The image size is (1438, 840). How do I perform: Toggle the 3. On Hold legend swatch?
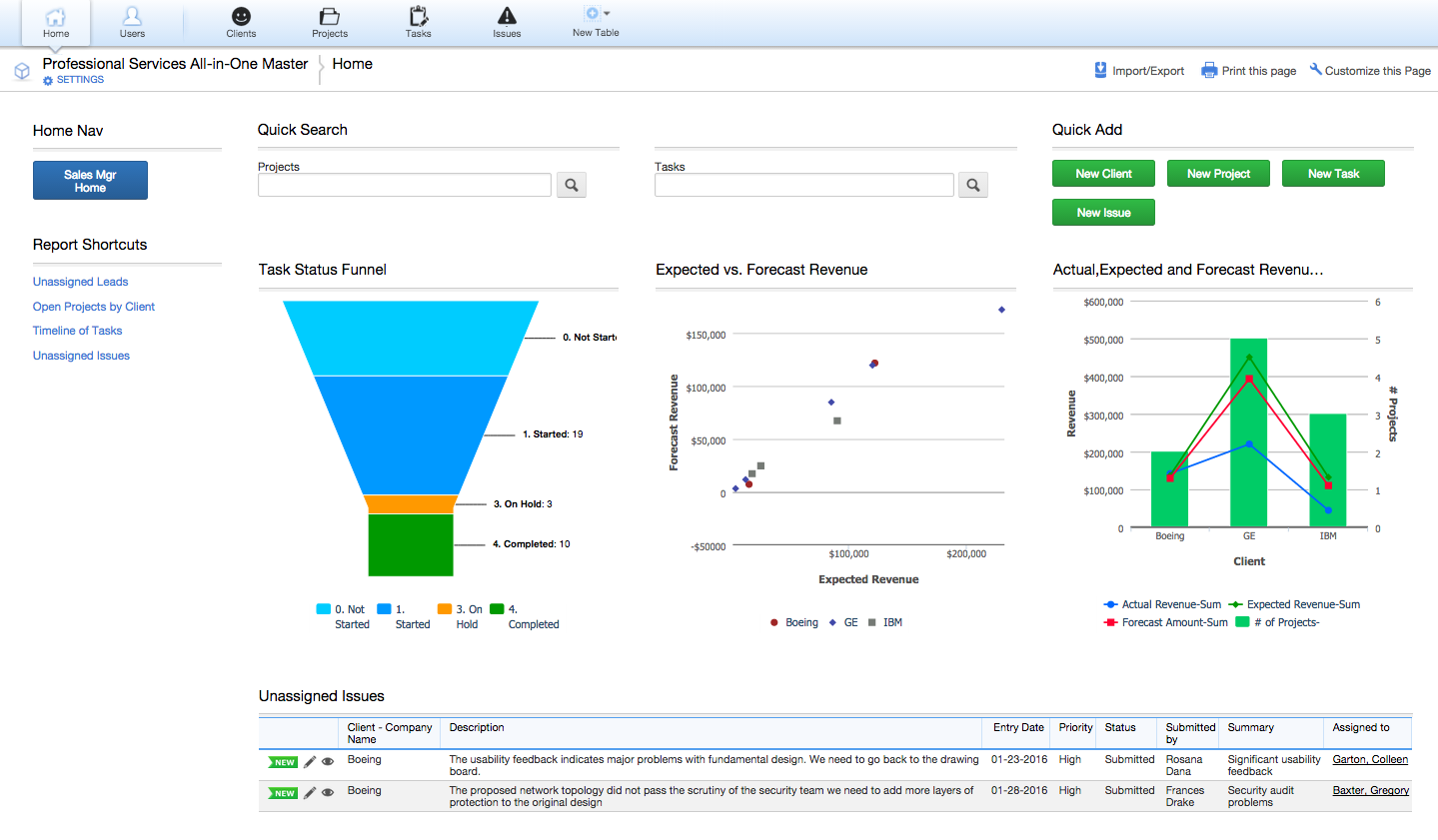[445, 609]
